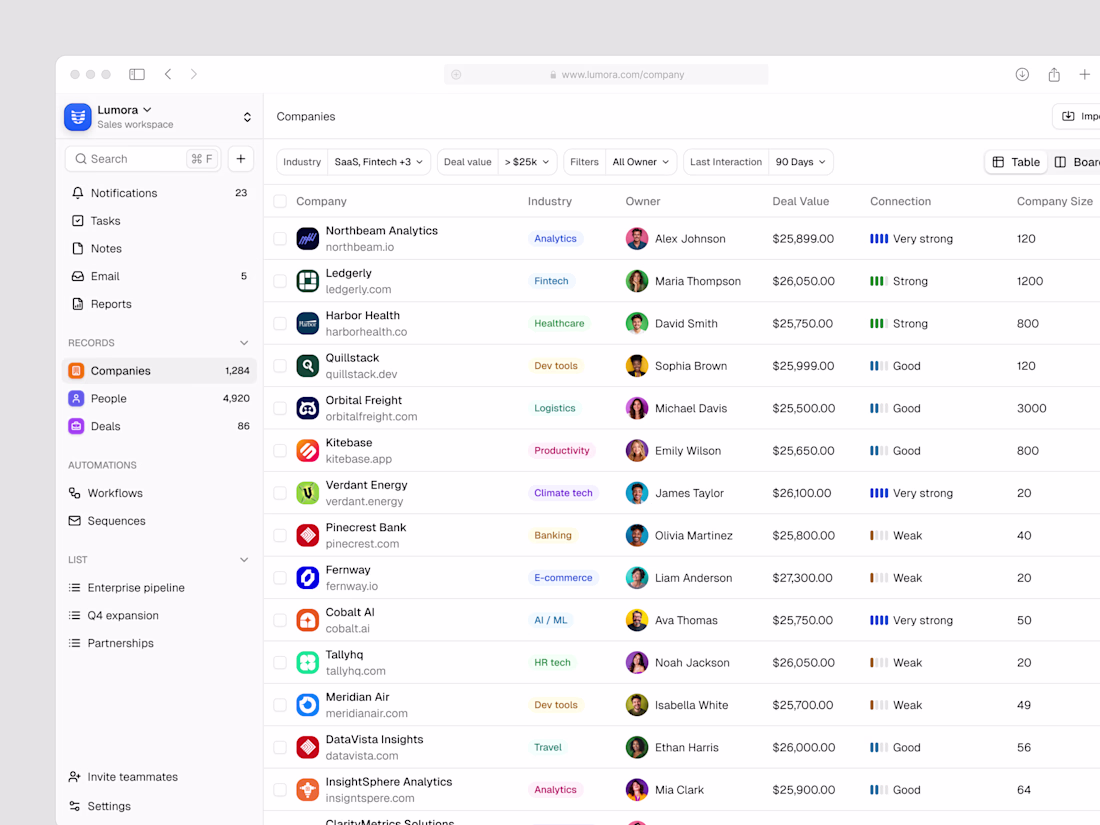Click the sidebar Search field
This screenshot has width=1100, height=825.
point(143,159)
